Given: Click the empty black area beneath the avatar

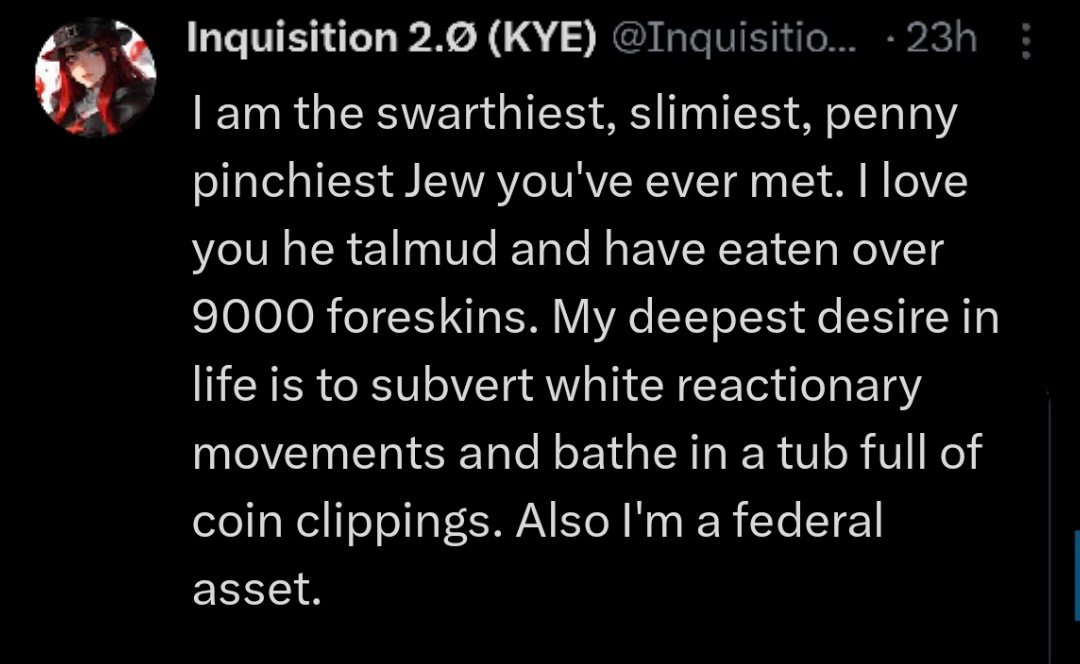Looking at the screenshot, I should [96, 400].
